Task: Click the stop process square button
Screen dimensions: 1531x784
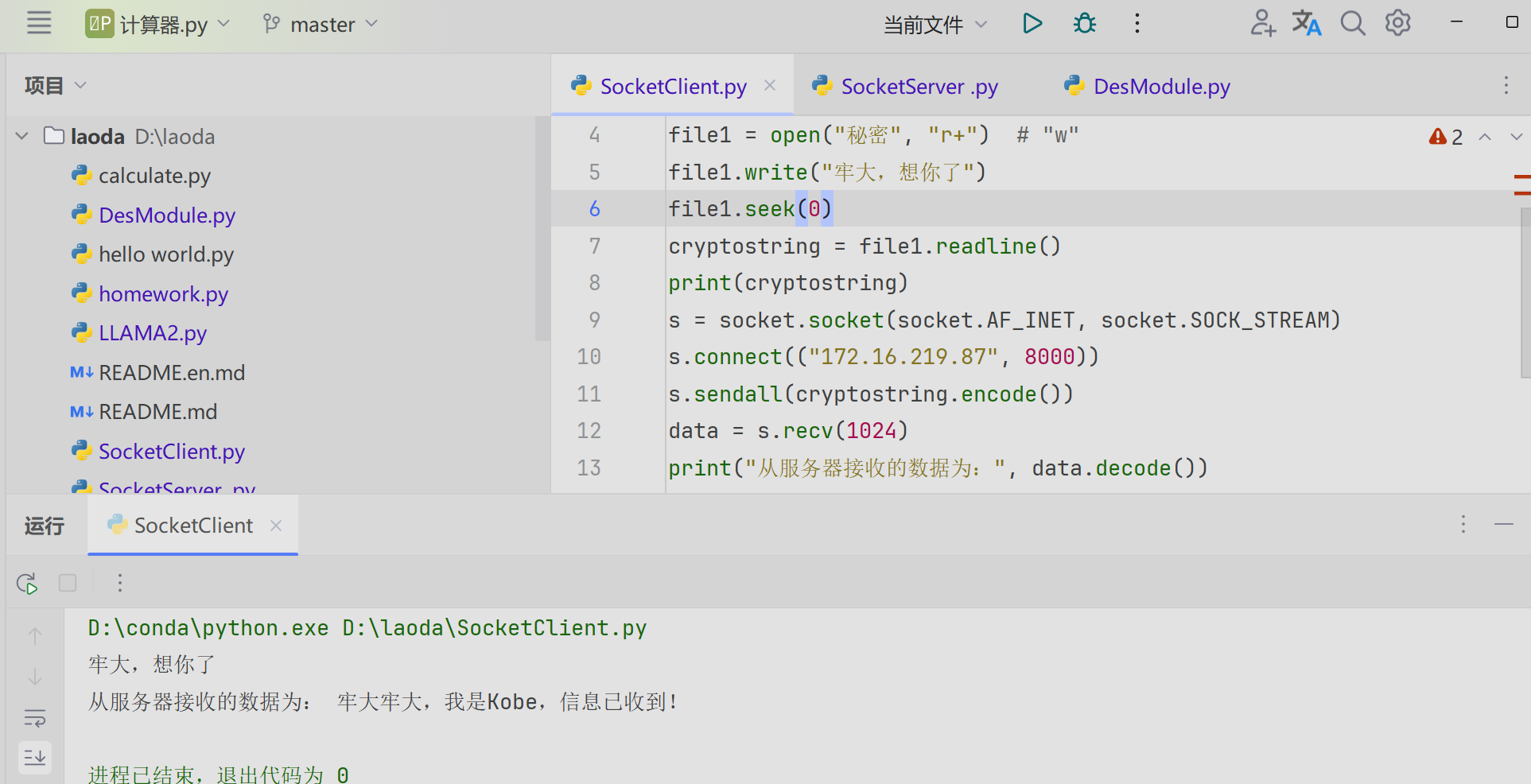Action: coord(68,583)
